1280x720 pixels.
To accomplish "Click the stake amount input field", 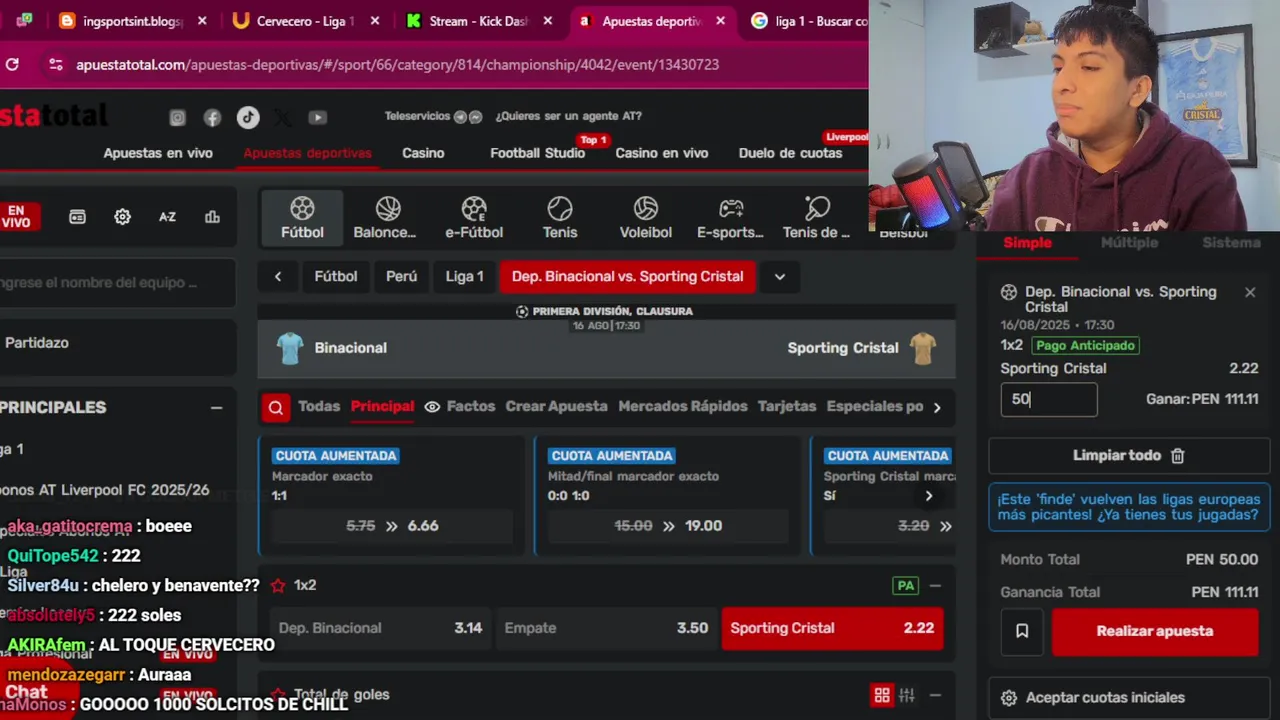I will point(1049,400).
